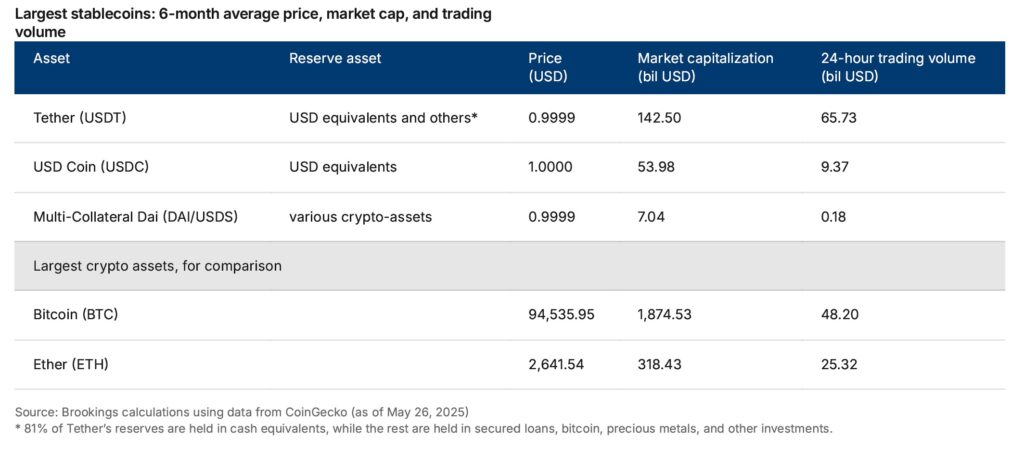
Task: Select the USD Coin (USDC) cell
Action: point(91,167)
